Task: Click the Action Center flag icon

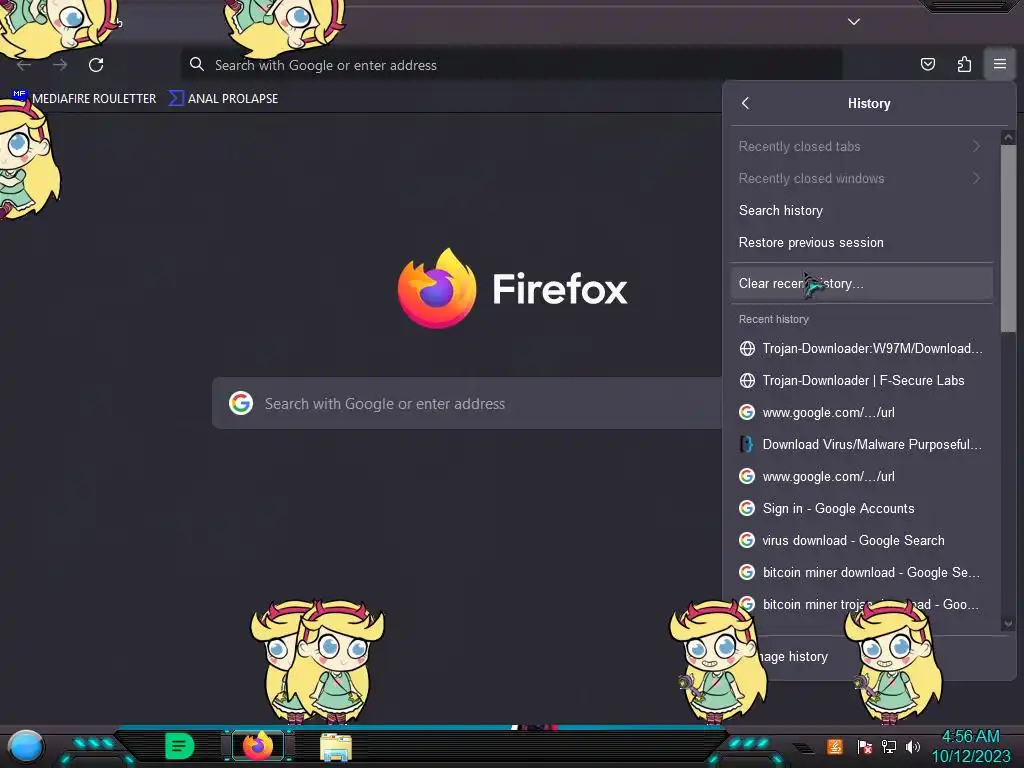Action: click(x=865, y=746)
